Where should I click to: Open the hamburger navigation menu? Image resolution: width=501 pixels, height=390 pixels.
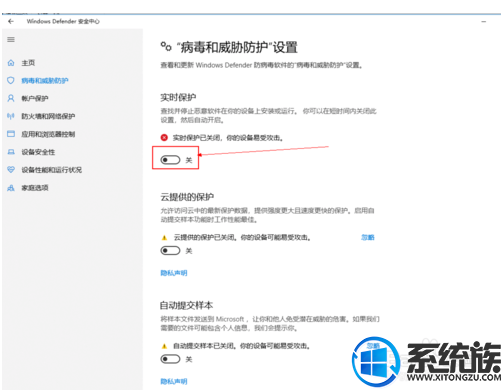11,39
